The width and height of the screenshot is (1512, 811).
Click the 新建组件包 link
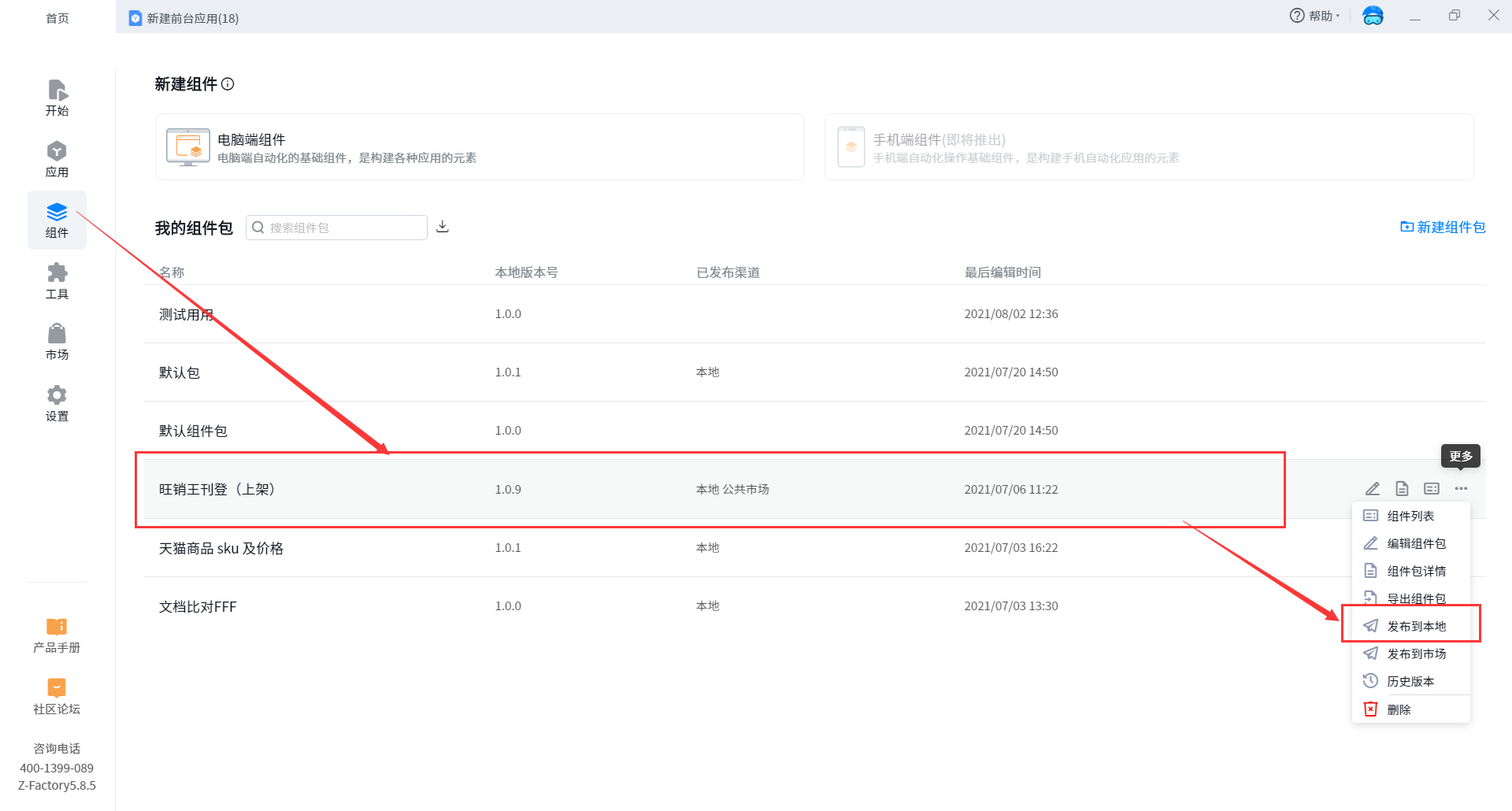pyautogui.click(x=1443, y=227)
